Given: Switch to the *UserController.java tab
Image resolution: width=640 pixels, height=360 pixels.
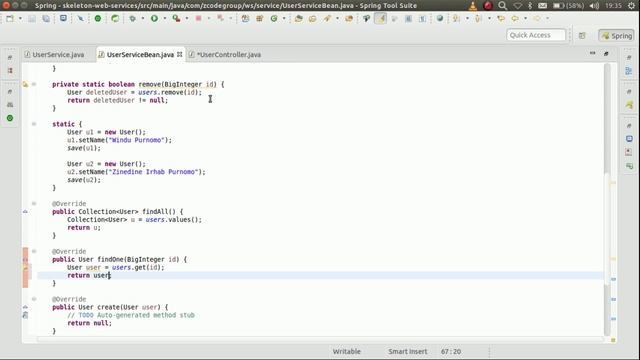Looking at the screenshot, I should (x=225, y=54).
